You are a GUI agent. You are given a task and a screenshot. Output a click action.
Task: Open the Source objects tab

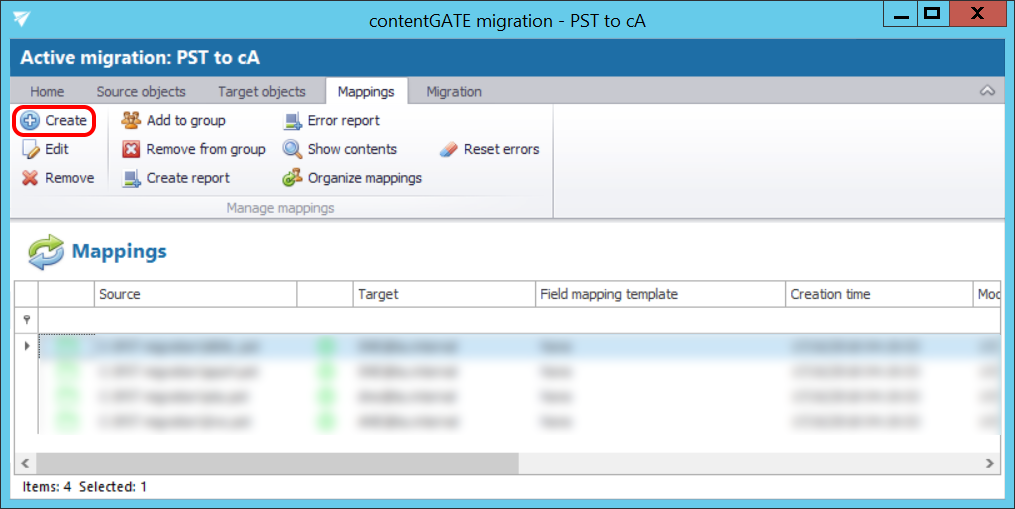[141, 92]
